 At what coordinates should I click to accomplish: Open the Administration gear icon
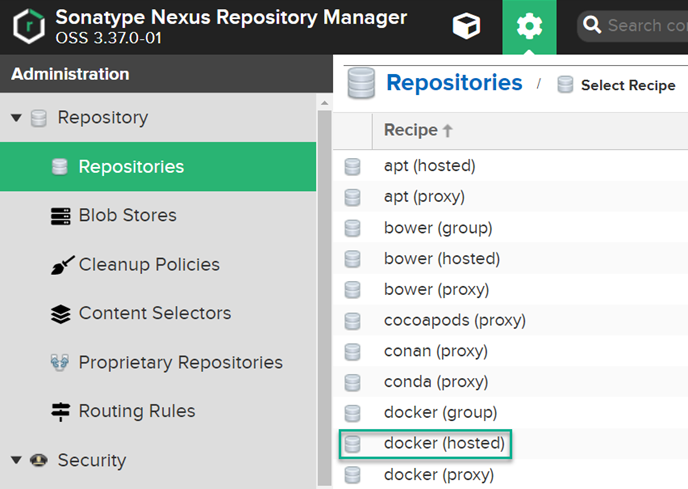pos(529,26)
